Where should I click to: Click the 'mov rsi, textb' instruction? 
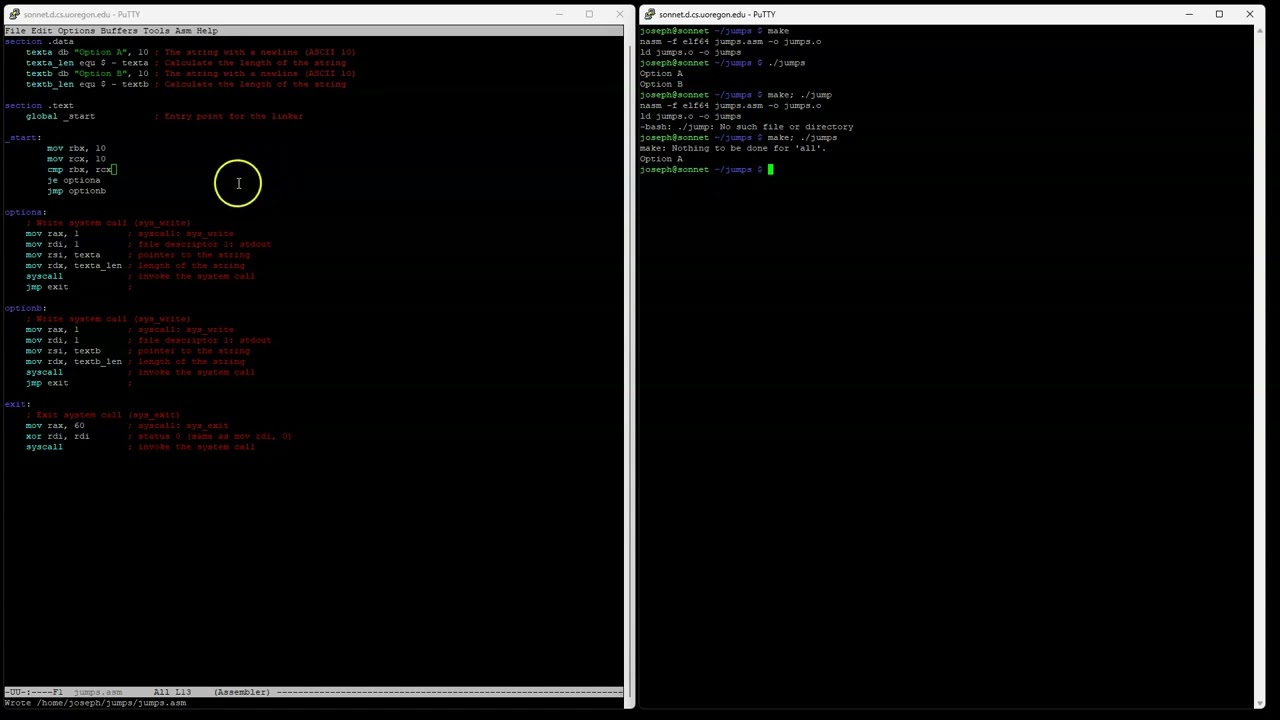pyautogui.click(x=64, y=351)
